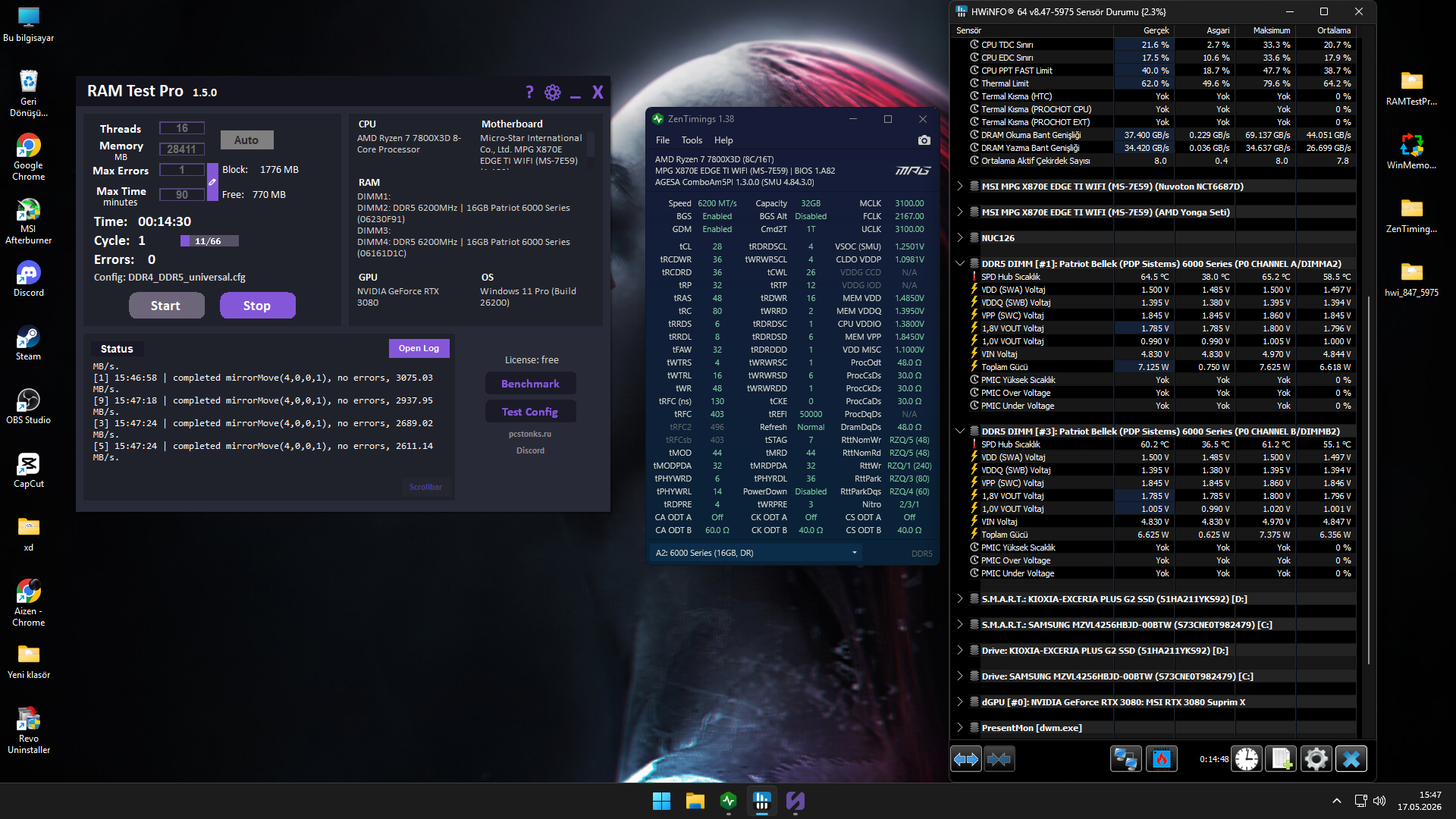Expand S.M.A.R.T. SAMSUNG MZVL4256HBJD group
The height and width of the screenshot is (819, 1456).
coord(960,625)
